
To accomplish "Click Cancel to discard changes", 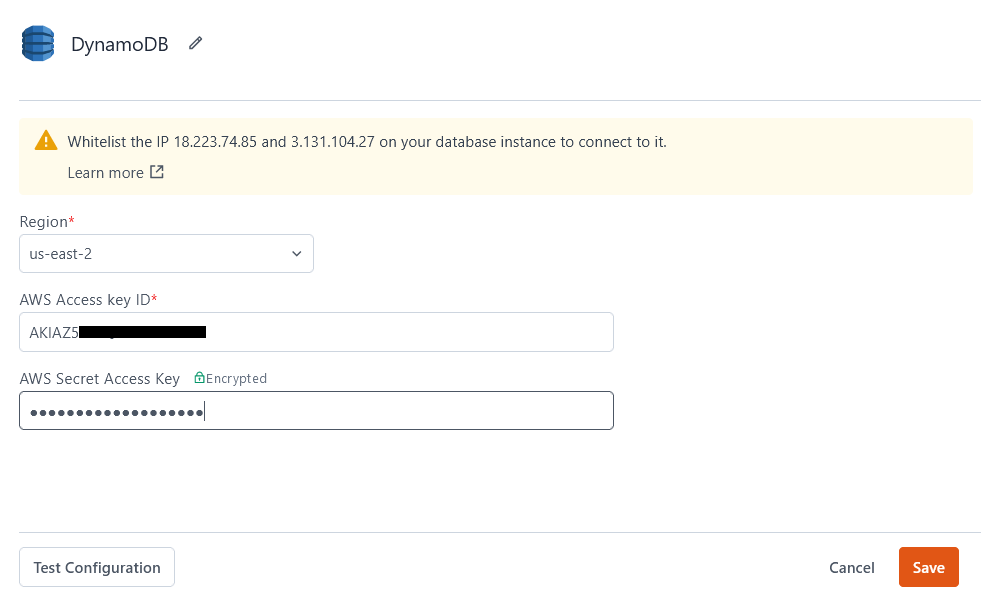I will tap(851, 567).
